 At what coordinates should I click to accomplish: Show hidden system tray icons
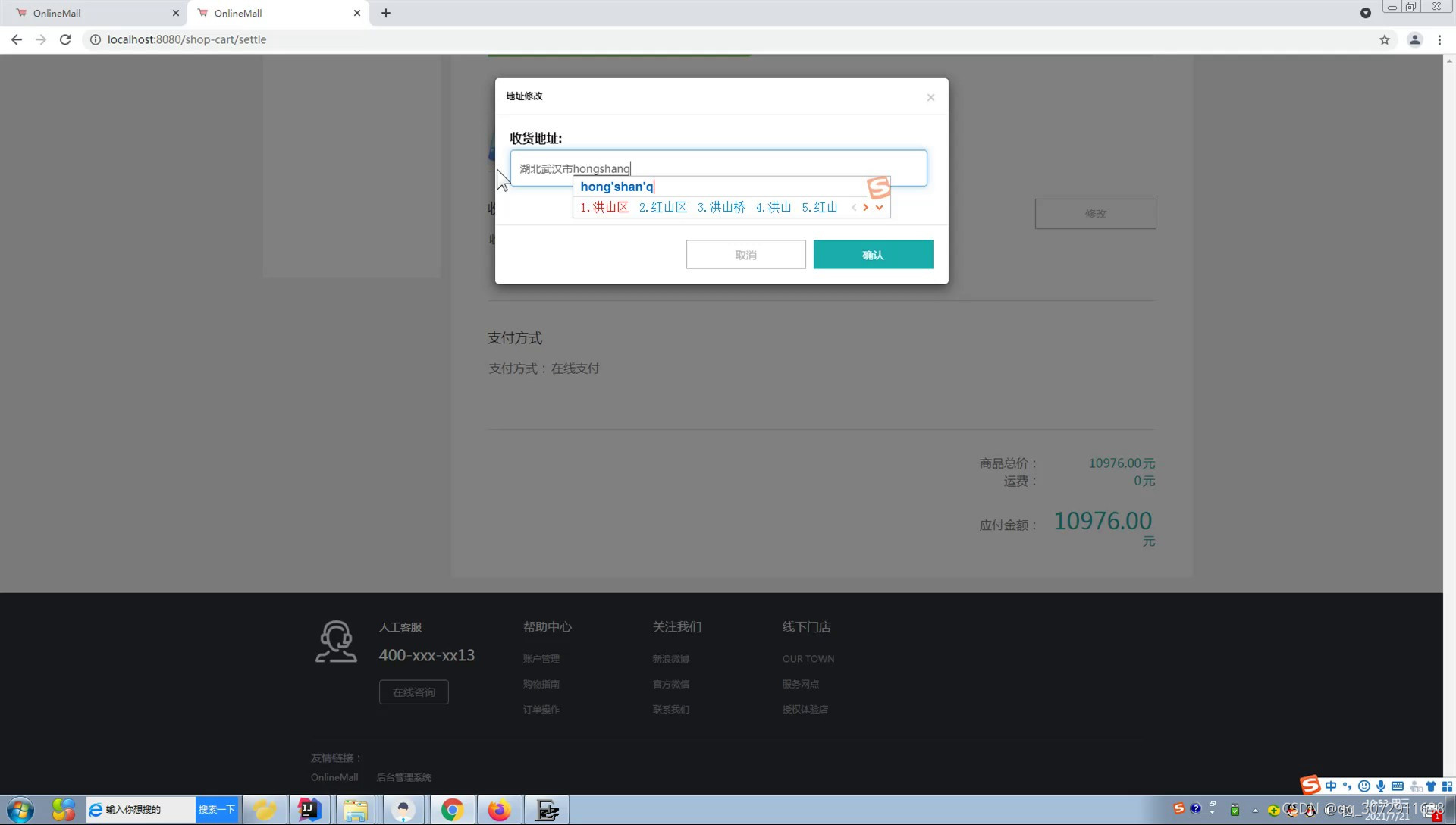pyautogui.click(x=1255, y=811)
